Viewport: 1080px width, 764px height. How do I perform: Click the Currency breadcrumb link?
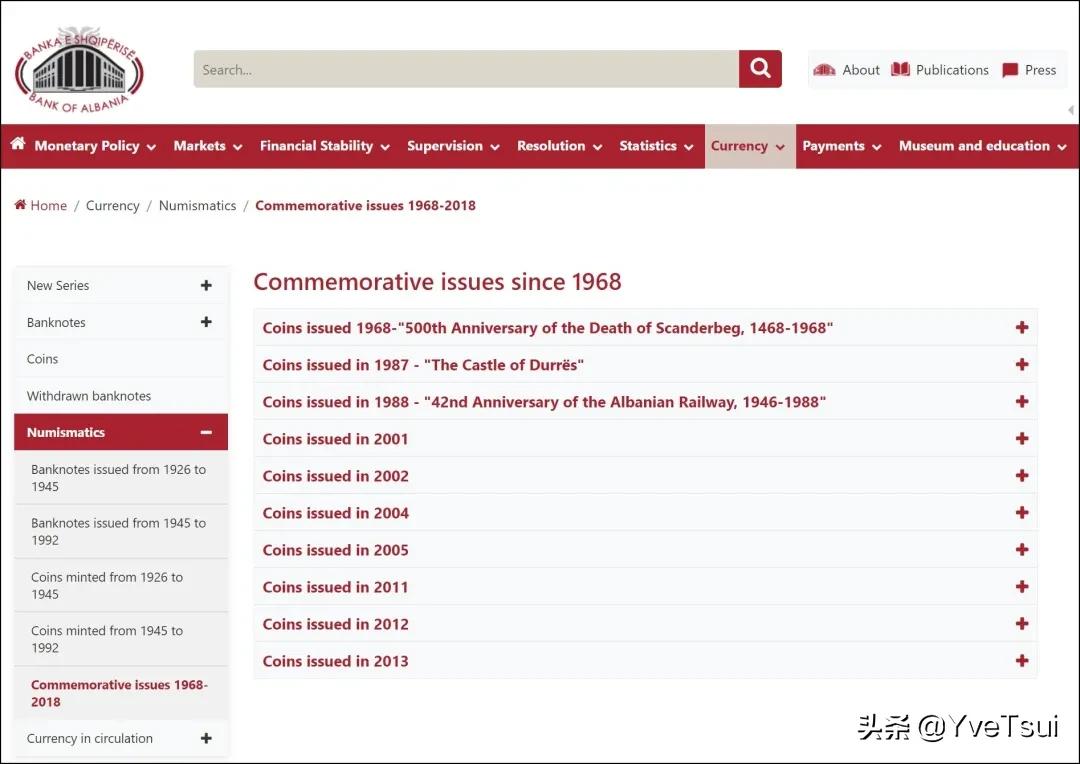tap(112, 205)
